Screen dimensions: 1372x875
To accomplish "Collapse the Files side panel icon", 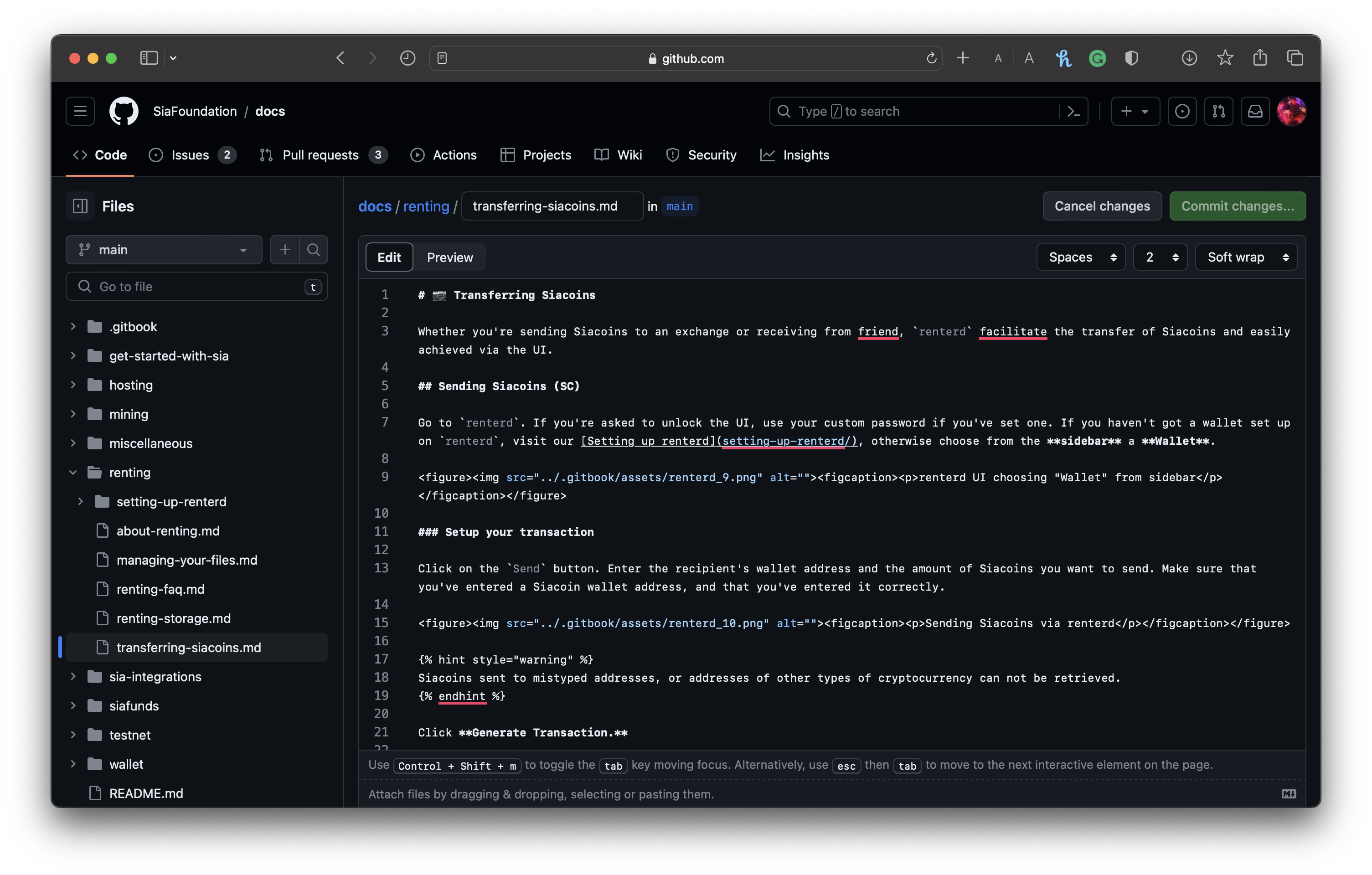I will pos(80,206).
